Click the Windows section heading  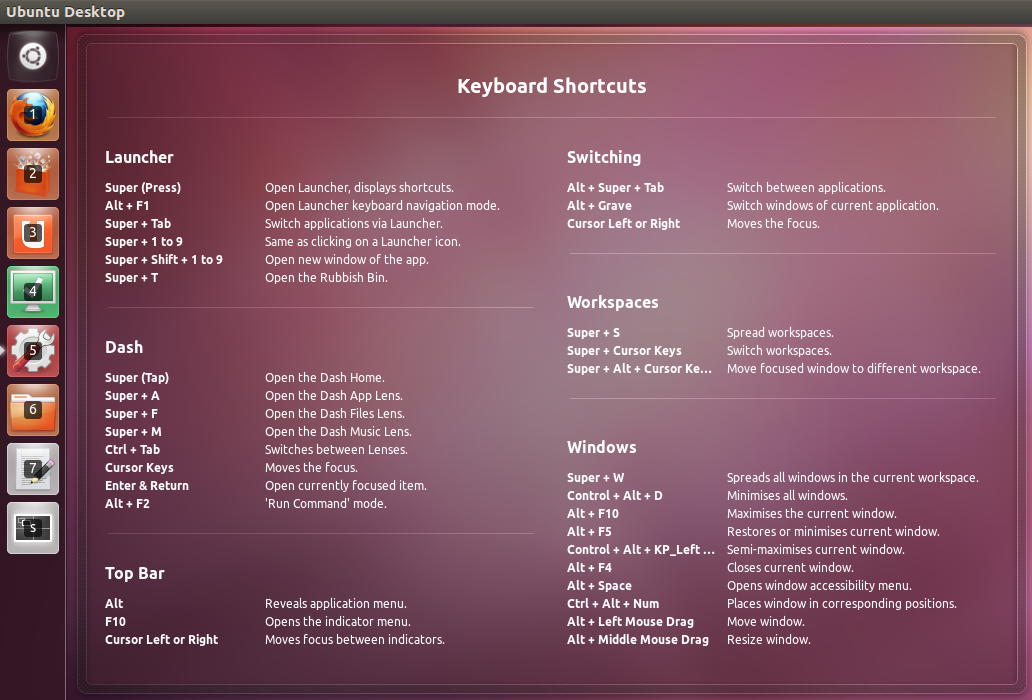601,447
